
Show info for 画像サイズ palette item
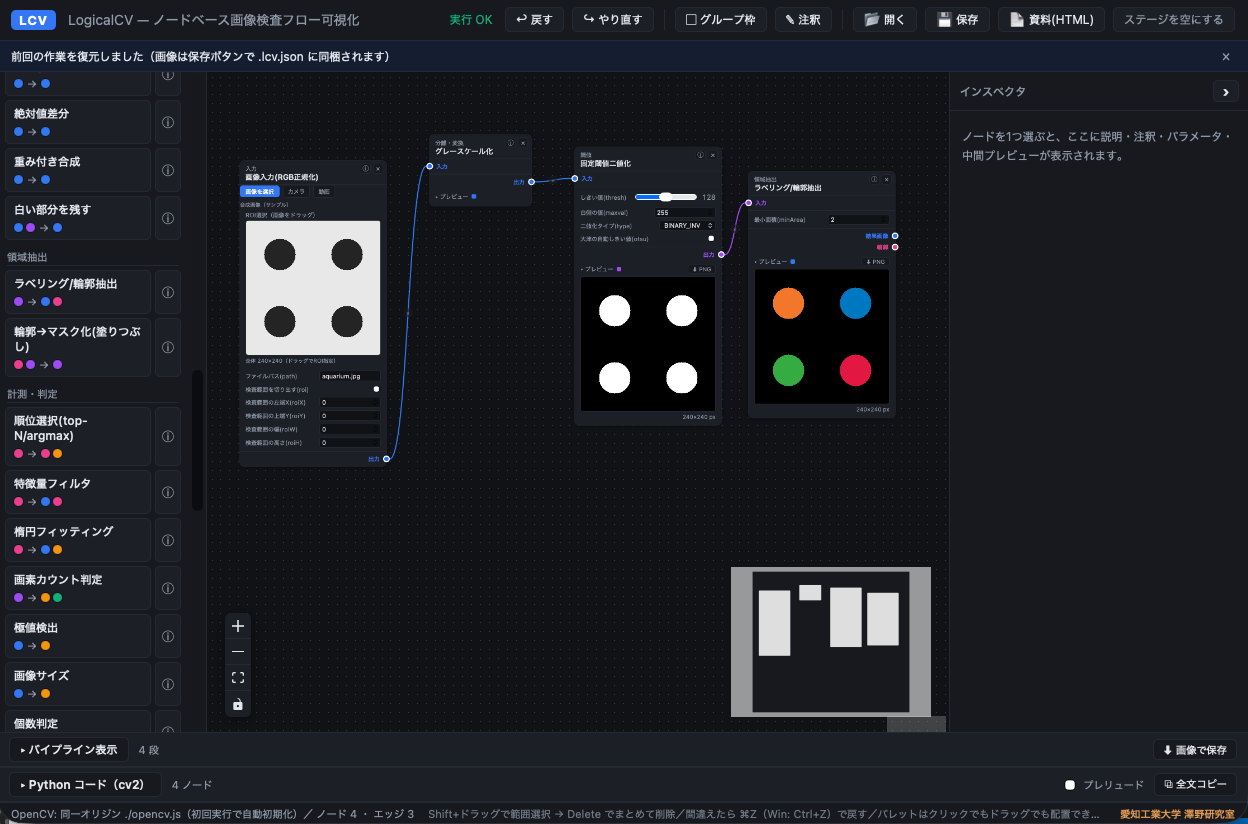click(x=168, y=684)
